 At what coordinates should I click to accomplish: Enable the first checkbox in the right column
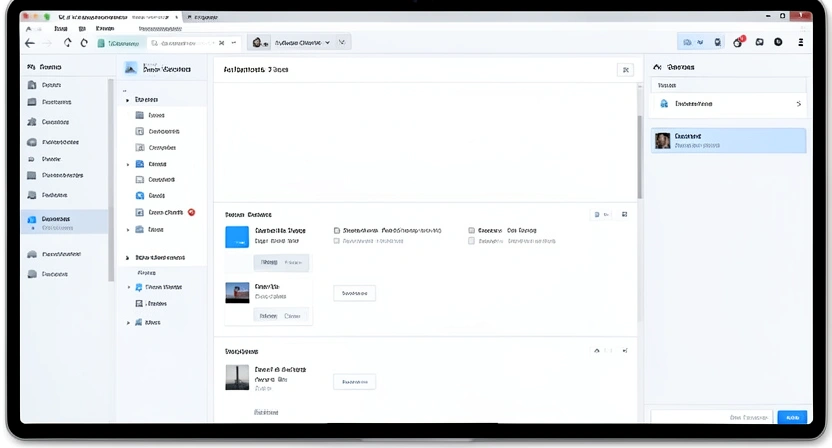coord(472,230)
